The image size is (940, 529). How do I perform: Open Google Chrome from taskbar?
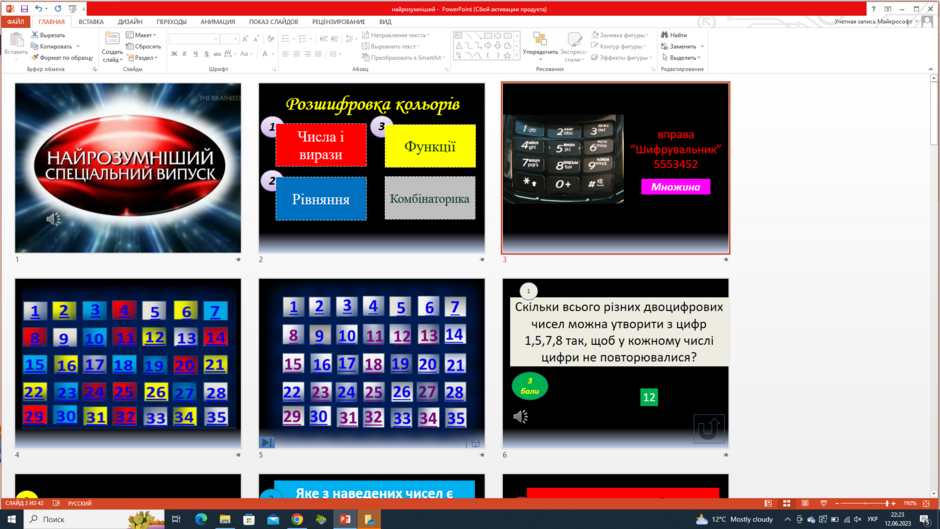297,519
